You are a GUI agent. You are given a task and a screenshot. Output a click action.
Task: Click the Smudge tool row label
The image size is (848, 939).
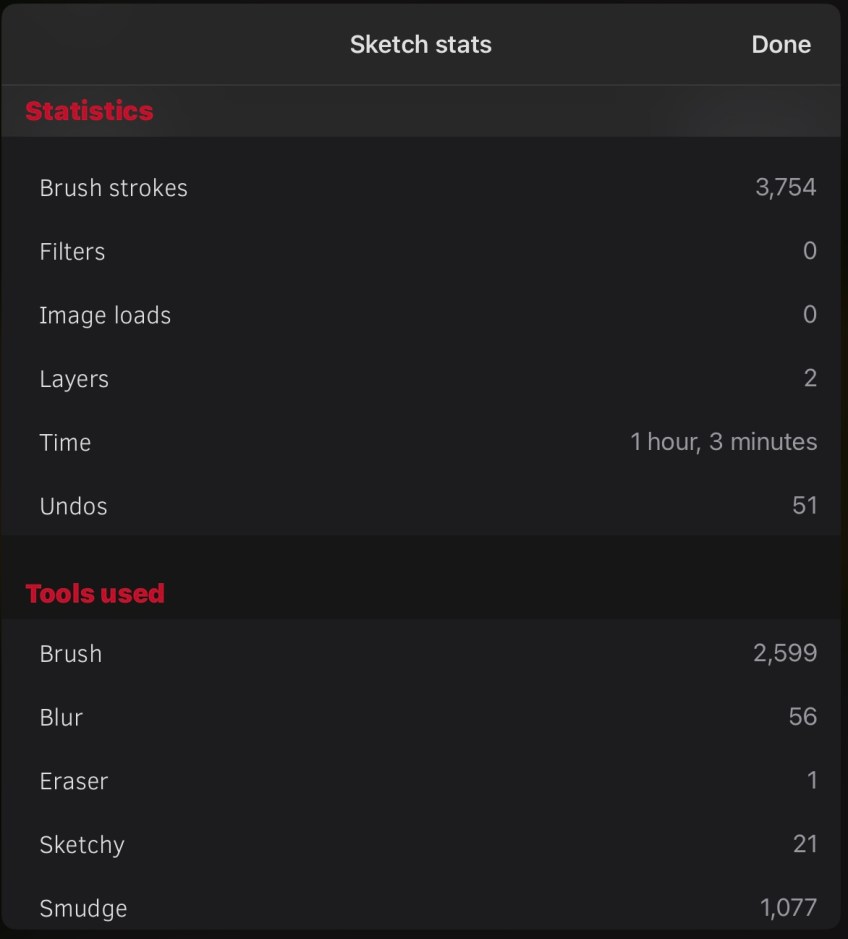[83, 909]
